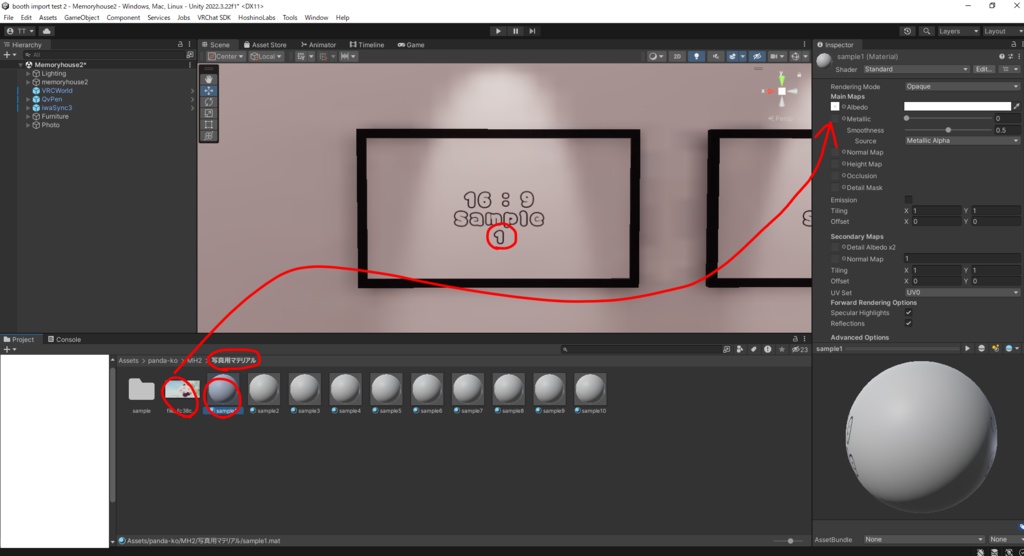Switch to the Game tab
The width and height of the screenshot is (1024, 556).
click(x=411, y=45)
